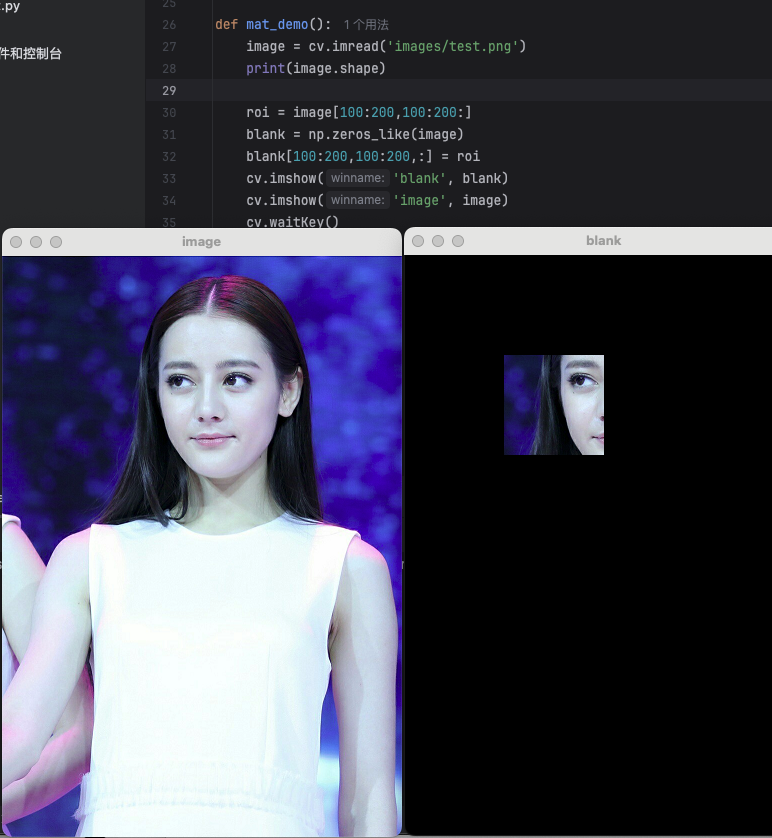The width and height of the screenshot is (772, 838).
Task: Click the ROI patch in blank window
Action: [554, 405]
